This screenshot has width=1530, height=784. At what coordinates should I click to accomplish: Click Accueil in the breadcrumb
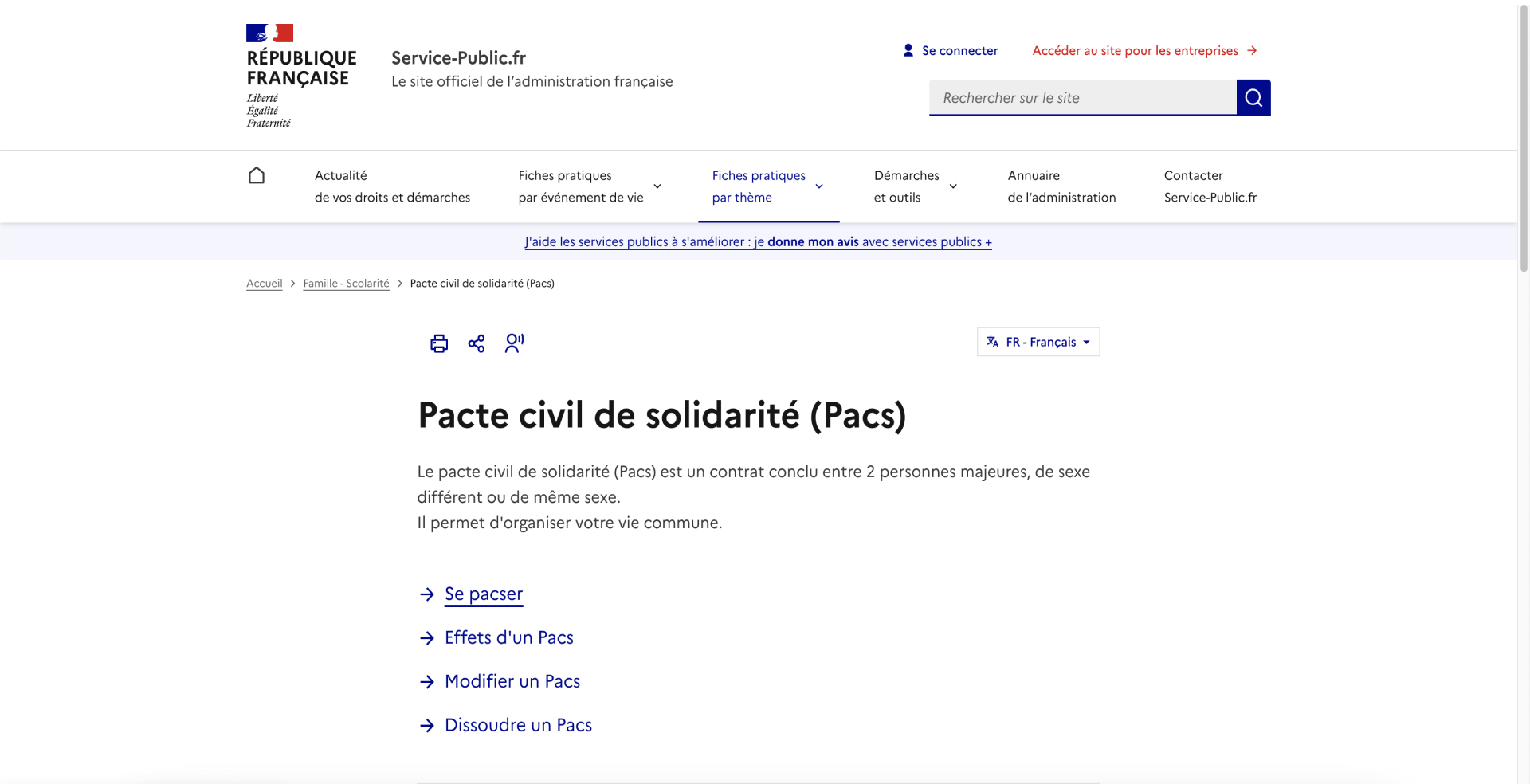pyautogui.click(x=264, y=283)
